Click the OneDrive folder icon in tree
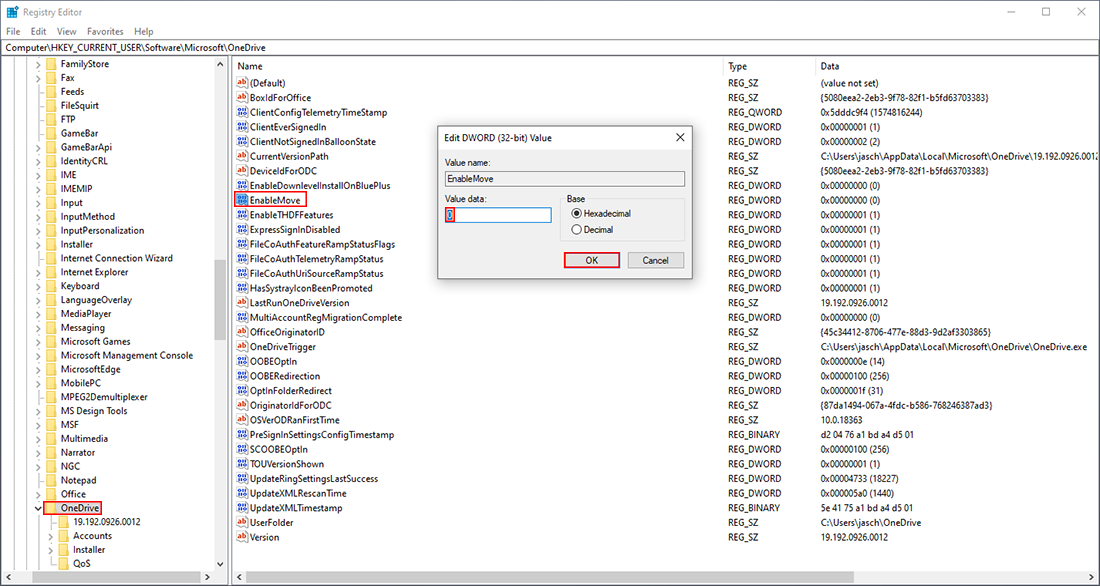 pyautogui.click(x=51, y=508)
